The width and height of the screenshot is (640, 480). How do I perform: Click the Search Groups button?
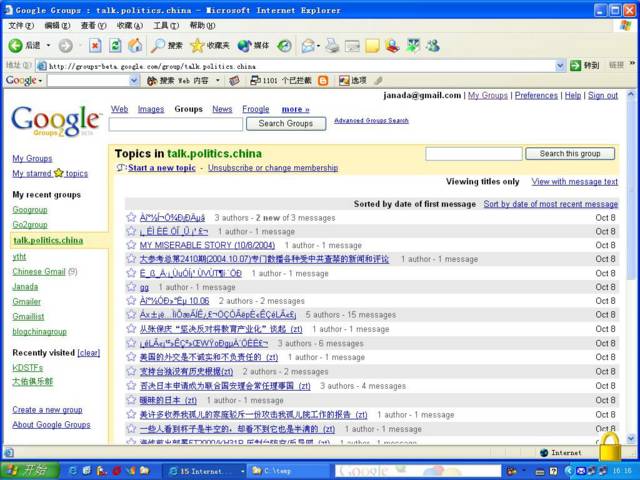286,123
